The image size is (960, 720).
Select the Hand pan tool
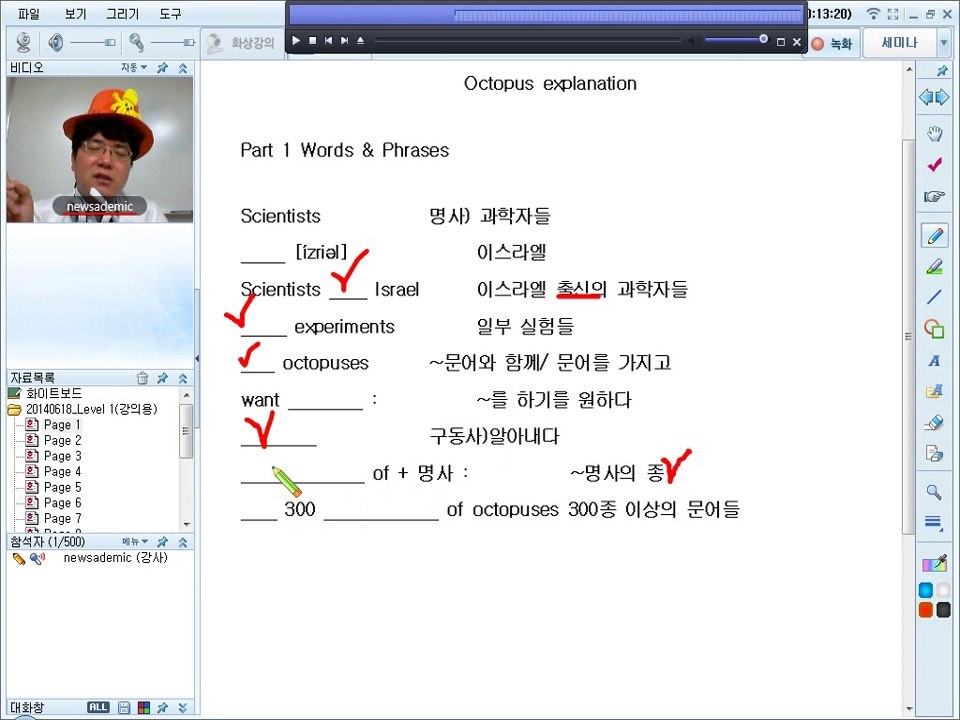(934, 133)
